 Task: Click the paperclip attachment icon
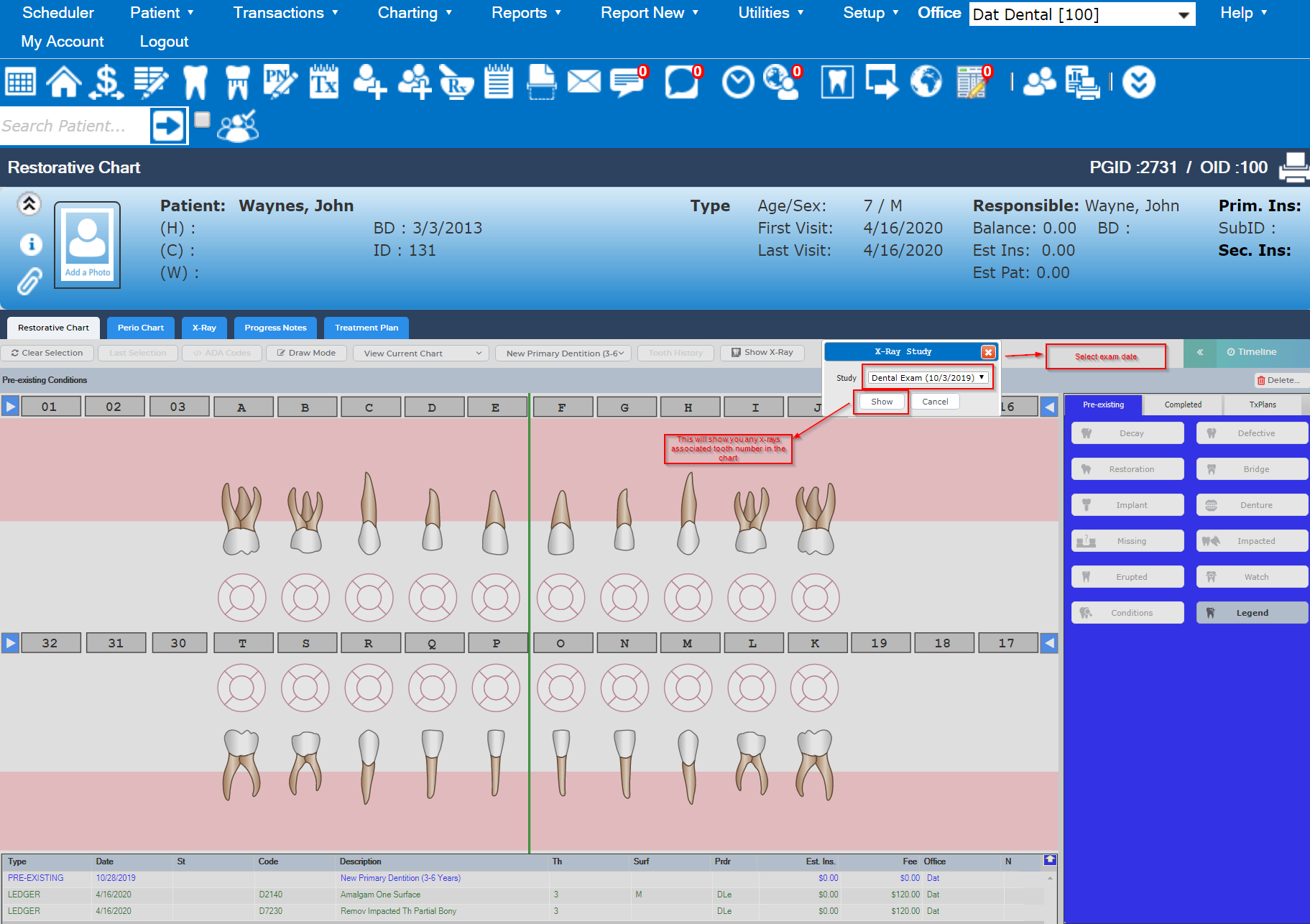29,282
